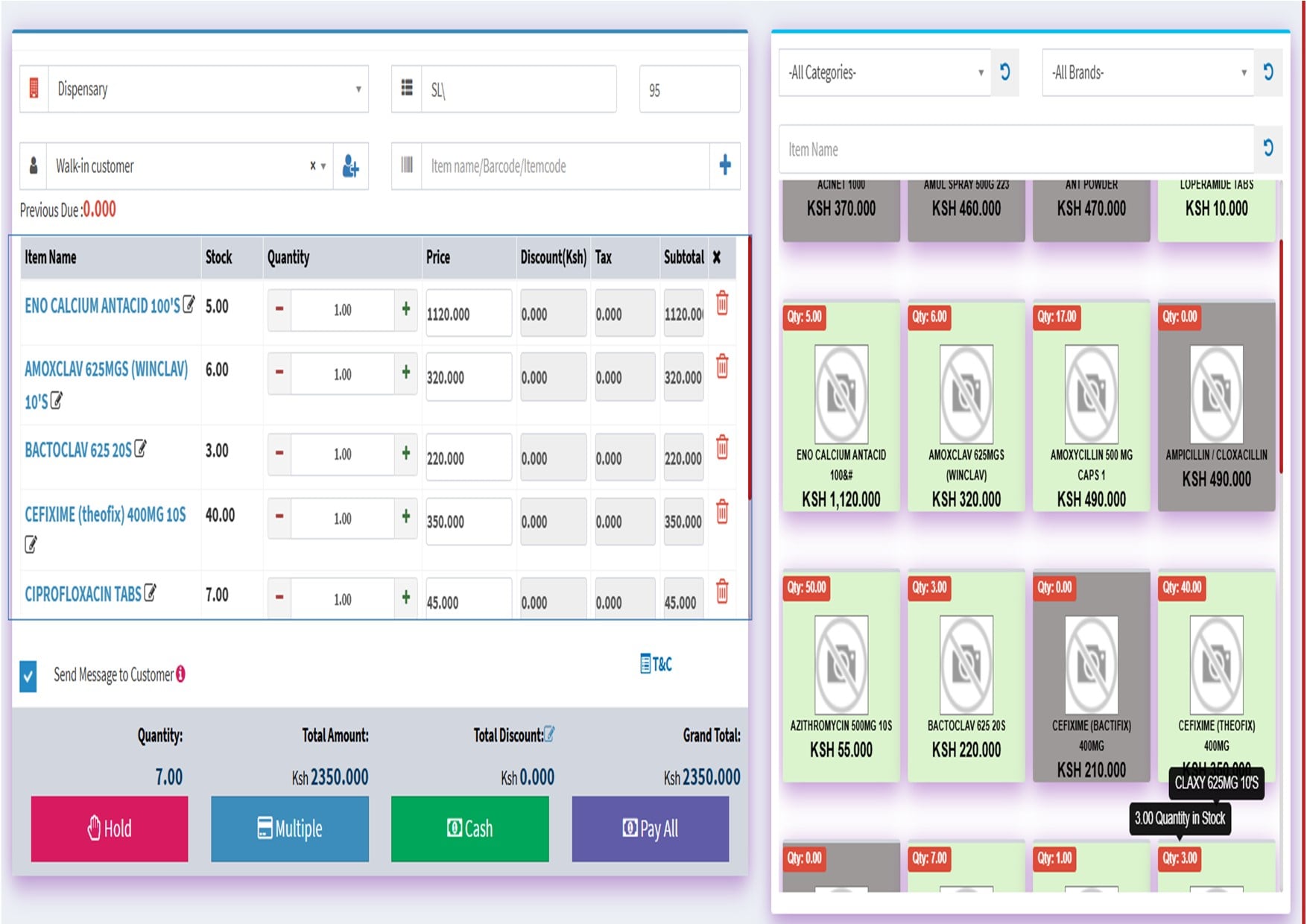The height and width of the screenshot is (924, 1307).
Task: Select the AMPICILLIN / CLOXACILLIN product card
Action: coord(1217,406)
